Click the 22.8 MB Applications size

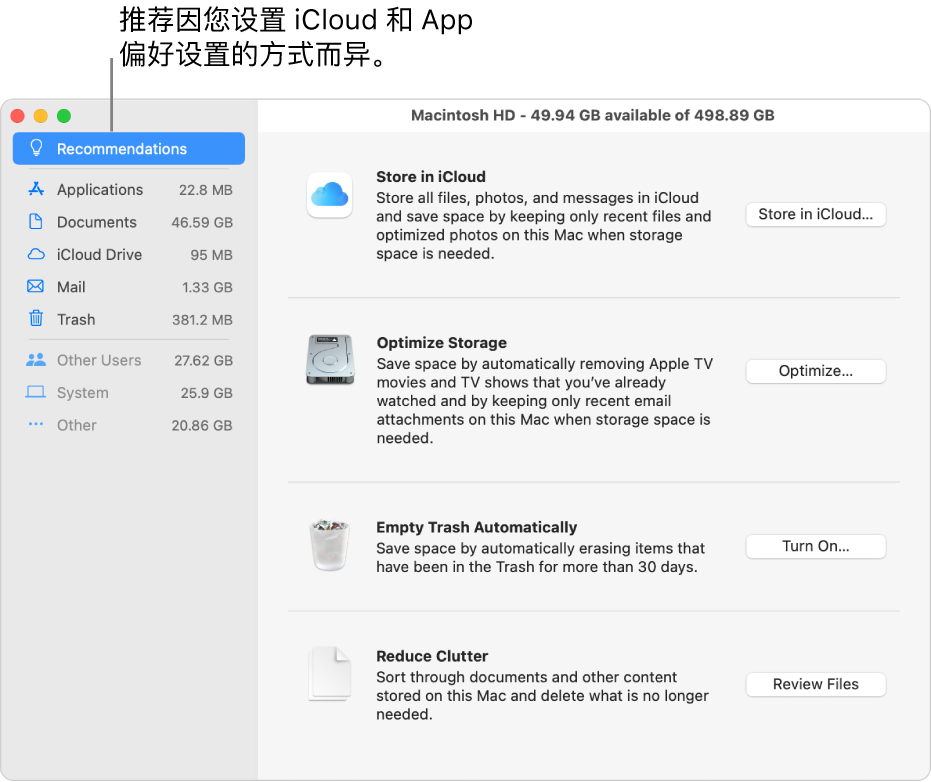coord(205,190)
